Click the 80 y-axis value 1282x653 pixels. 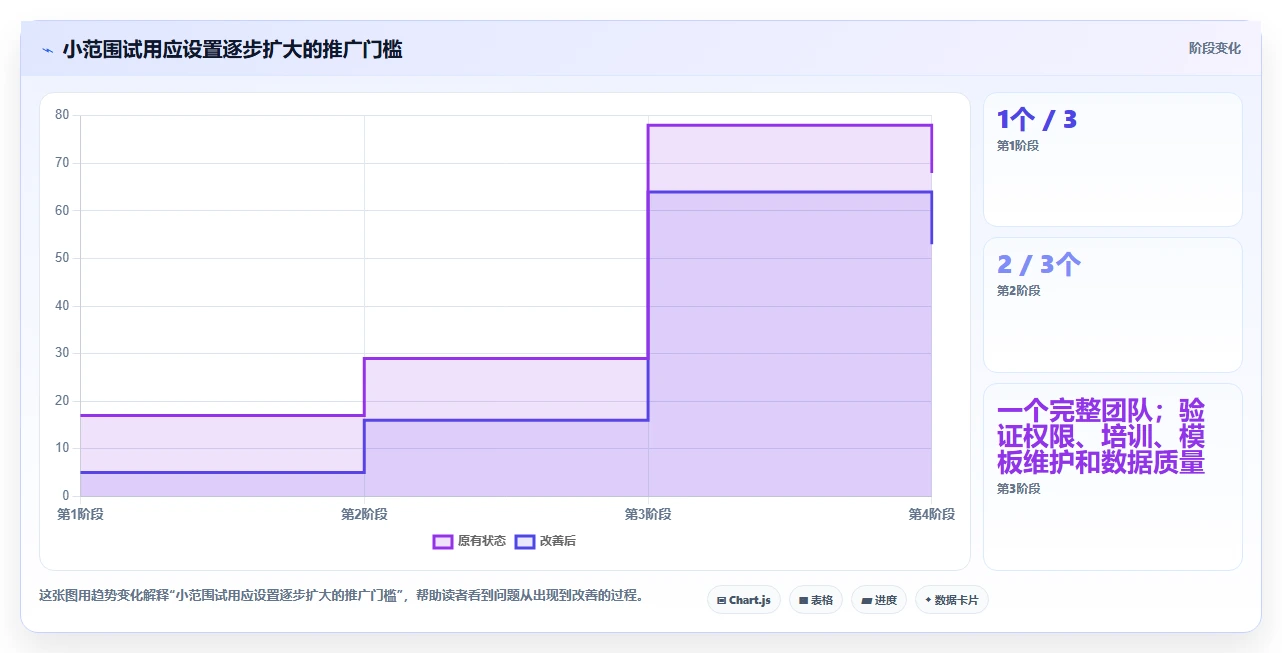pyautogui.click(x=62, y=115)
